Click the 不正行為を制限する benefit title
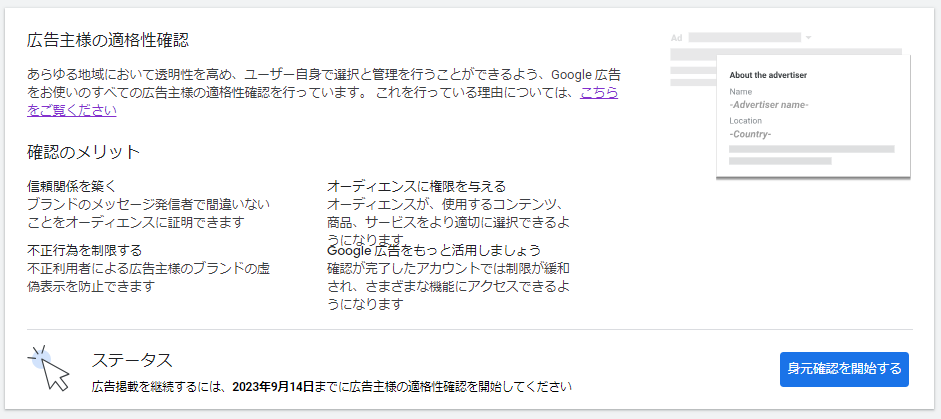 85,250
